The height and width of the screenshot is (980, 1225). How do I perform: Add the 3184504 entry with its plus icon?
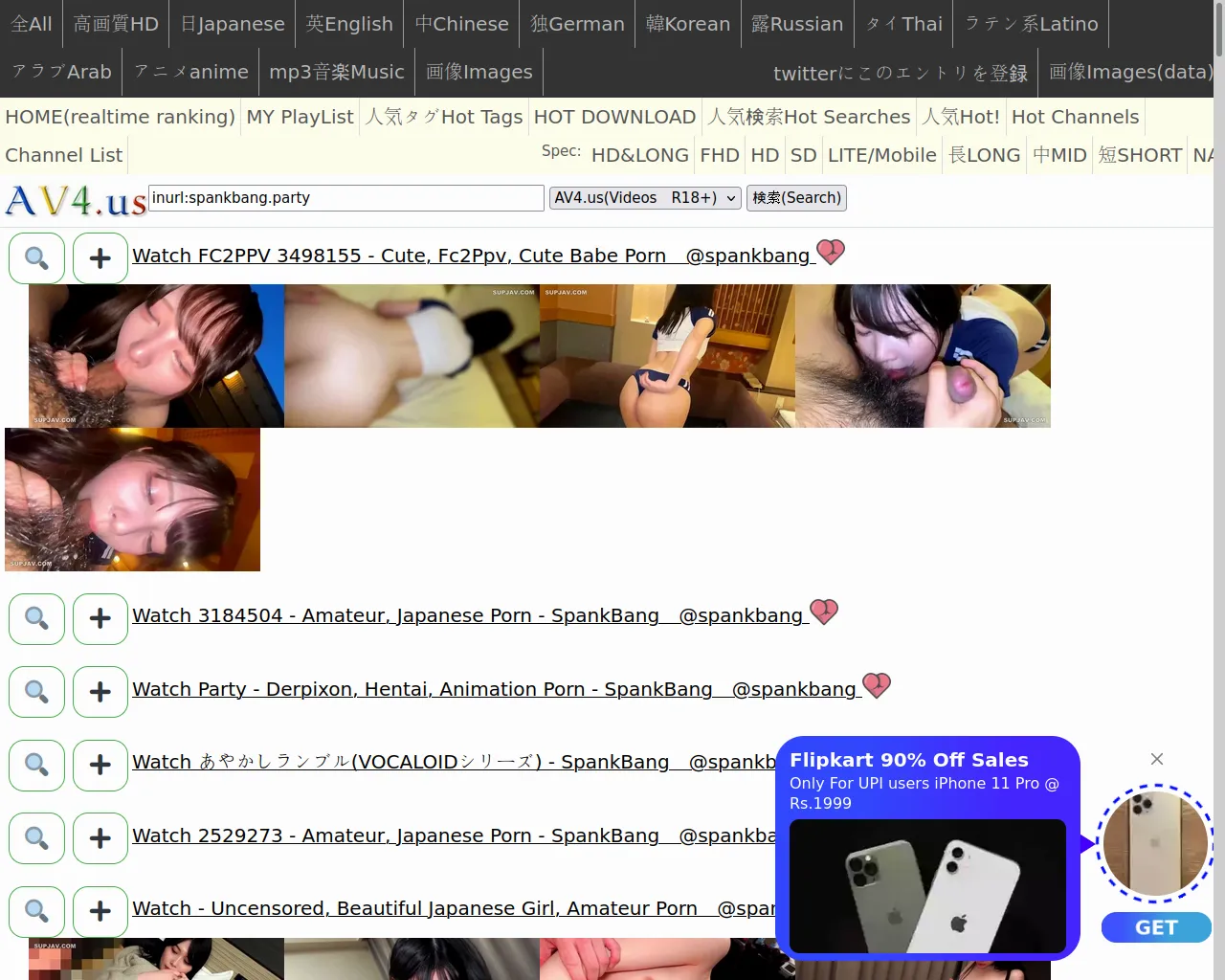point(100,618)
